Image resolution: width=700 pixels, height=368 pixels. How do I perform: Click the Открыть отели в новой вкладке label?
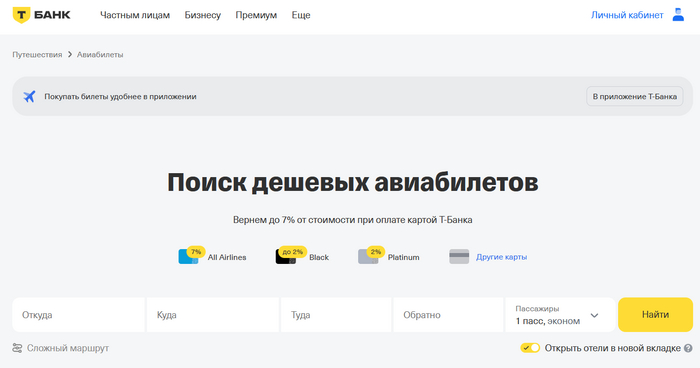[x=612, y=348]
